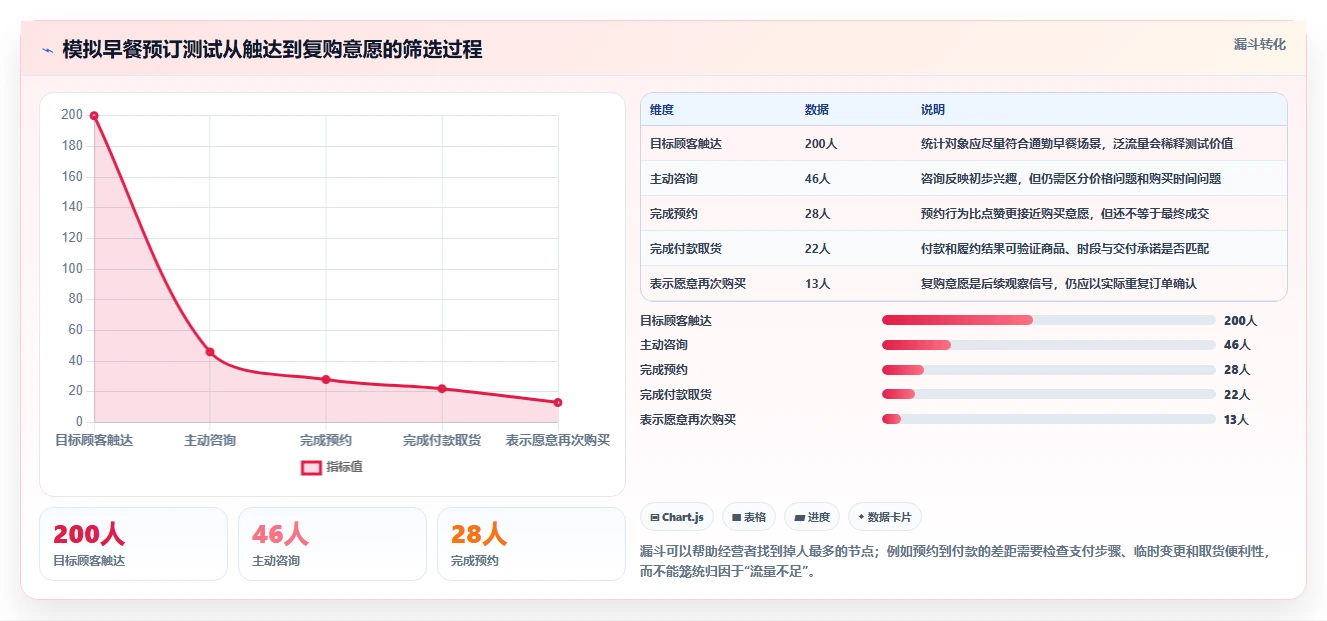Click the 主动咨询 progress bar
Image resolution: width=1327 pixels, height=621 pixels.
point(1048,345)
